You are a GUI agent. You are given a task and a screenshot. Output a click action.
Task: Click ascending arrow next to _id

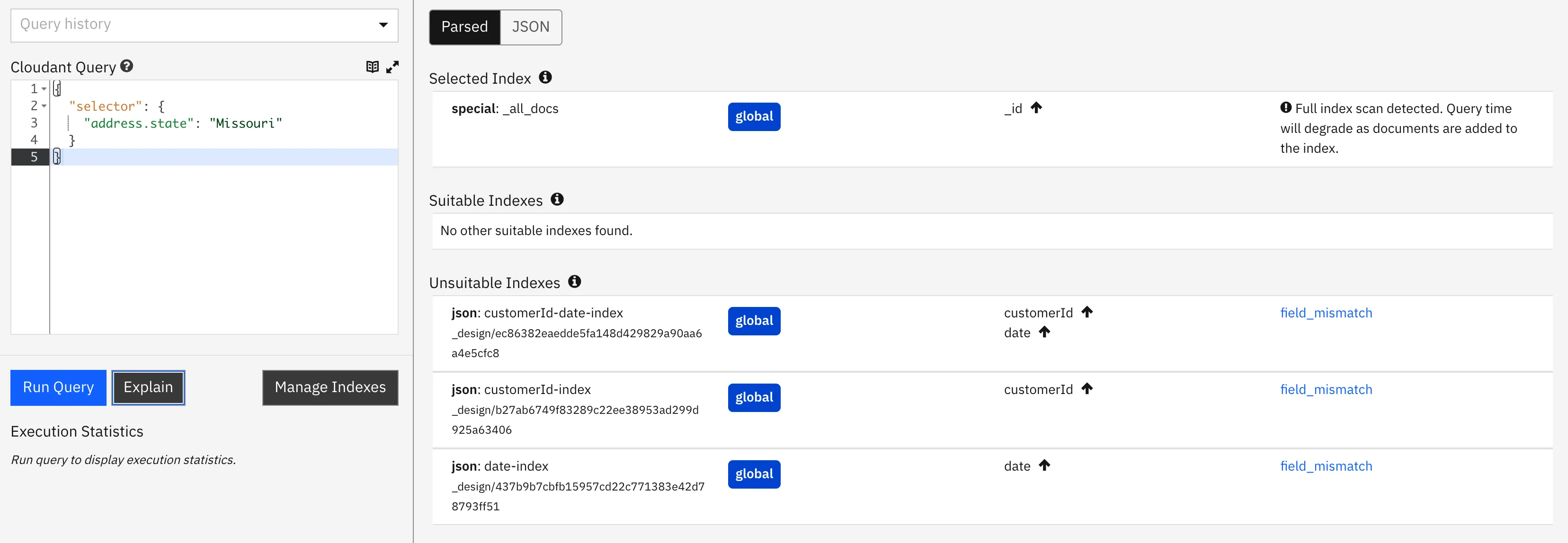point(1036,108)
